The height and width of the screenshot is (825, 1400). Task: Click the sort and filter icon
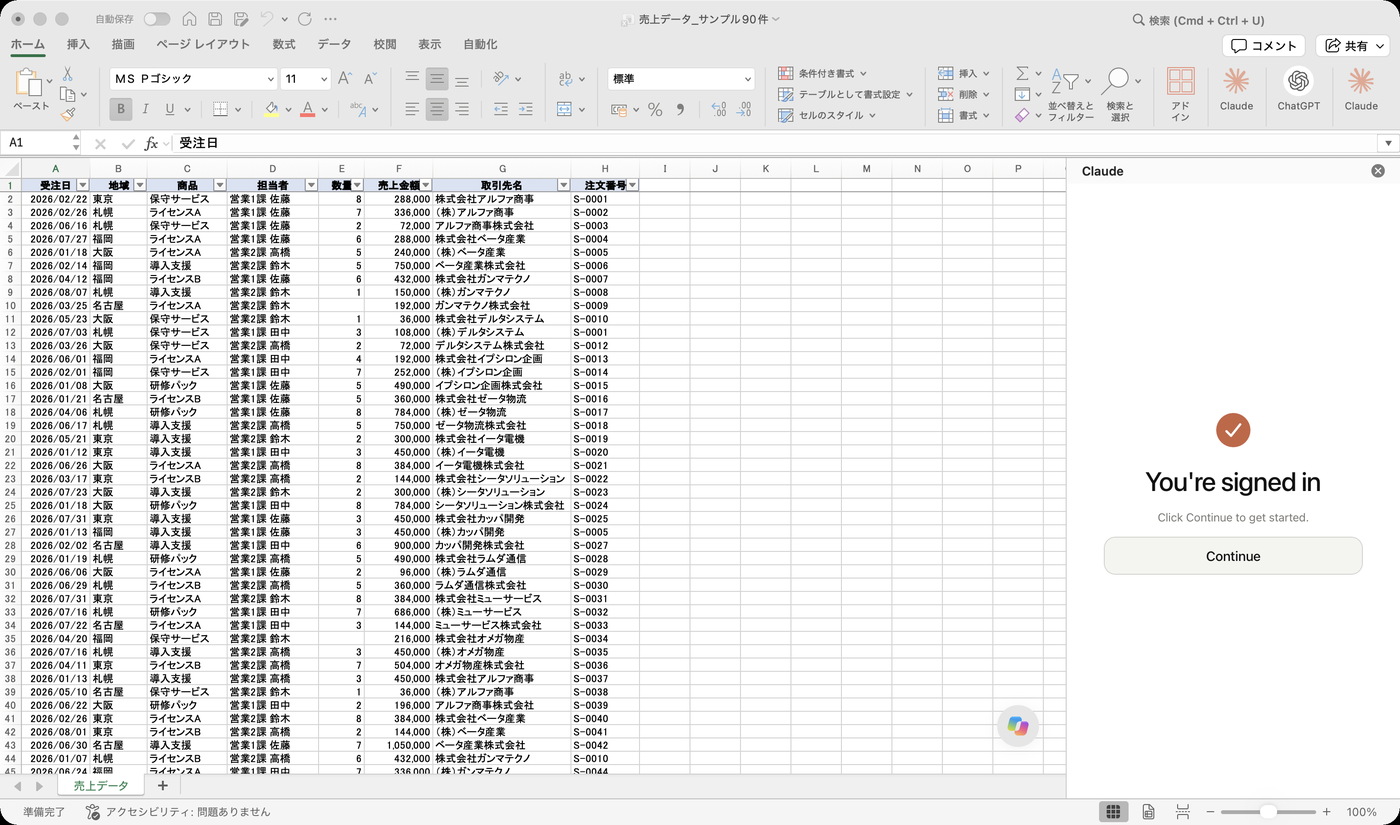point(1070,95)
